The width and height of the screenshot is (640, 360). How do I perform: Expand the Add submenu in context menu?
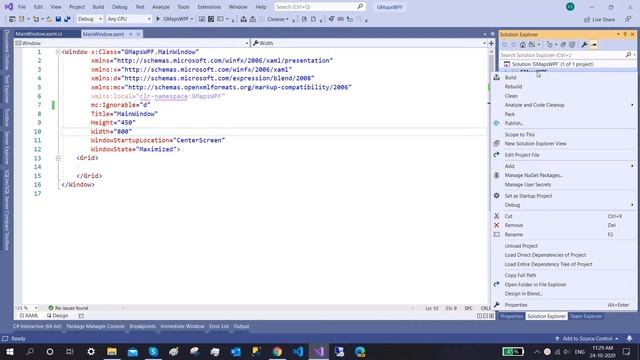pos(564,166)
